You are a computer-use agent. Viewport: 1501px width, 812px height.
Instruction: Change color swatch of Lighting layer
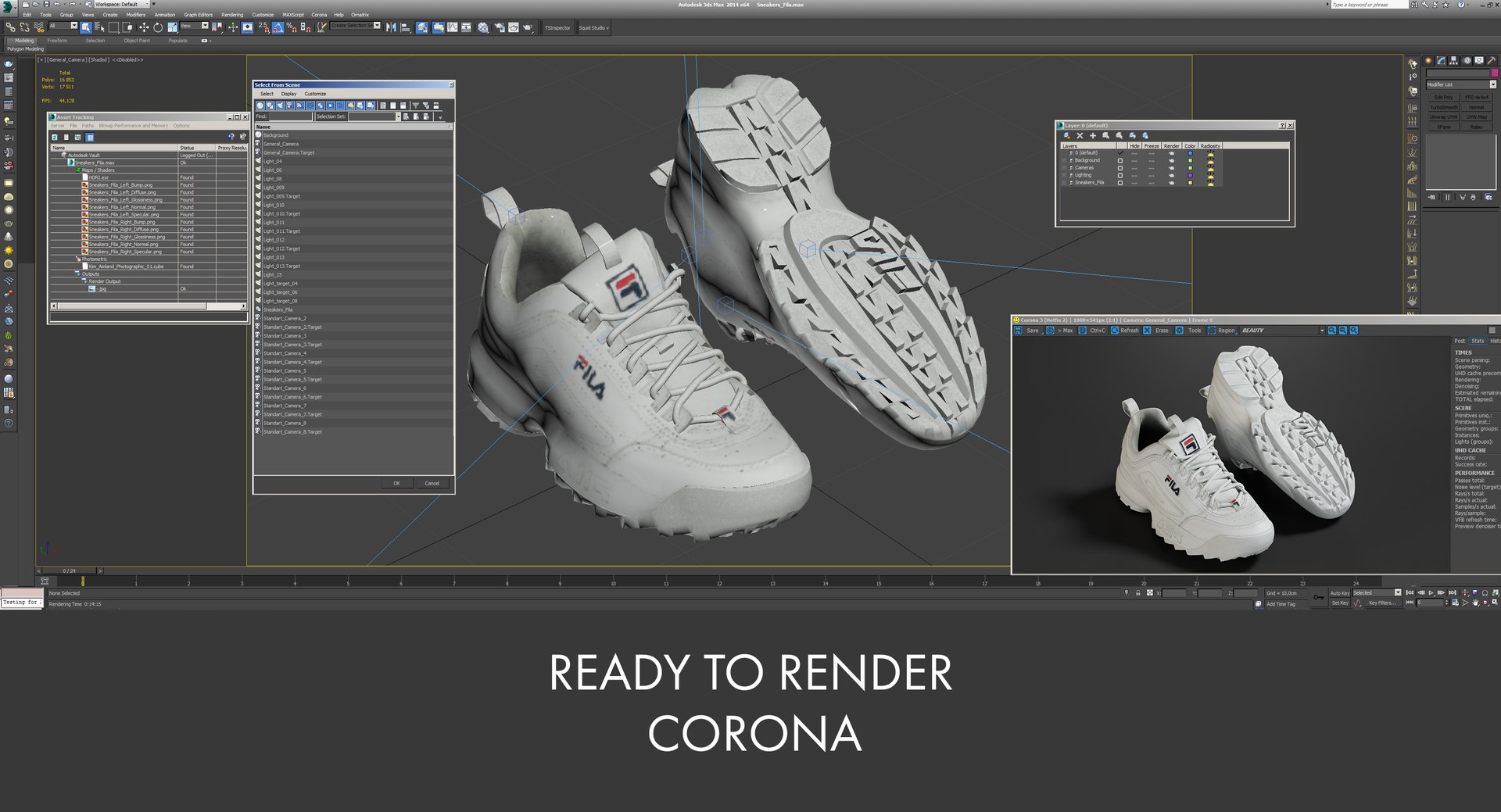click(x=1190, y=175)
